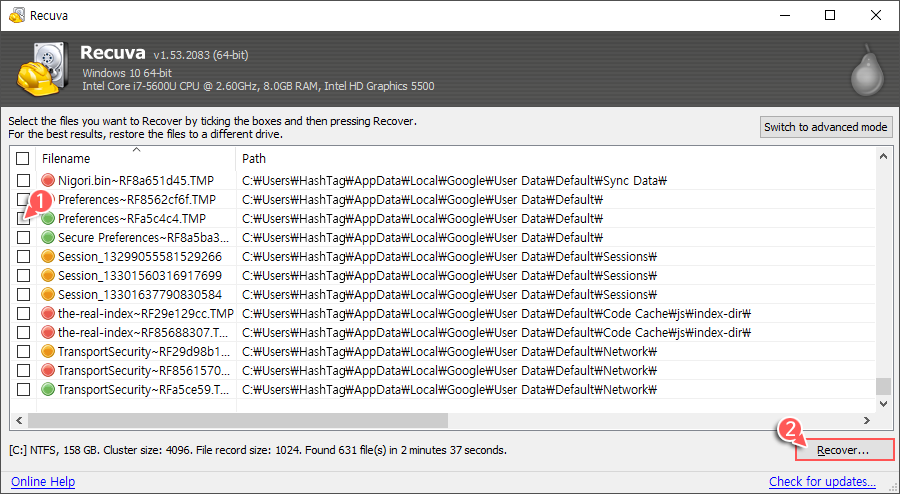Image resolution: width=900 pixels, height=494 pixels.
Task: Open the Check for updates link
Action: 823,481
